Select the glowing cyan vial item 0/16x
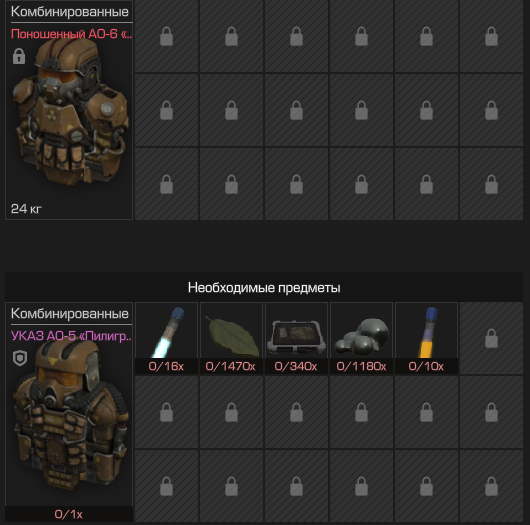Screen dimensions: 530x525 pyautogui.click(x=166, y=338)
